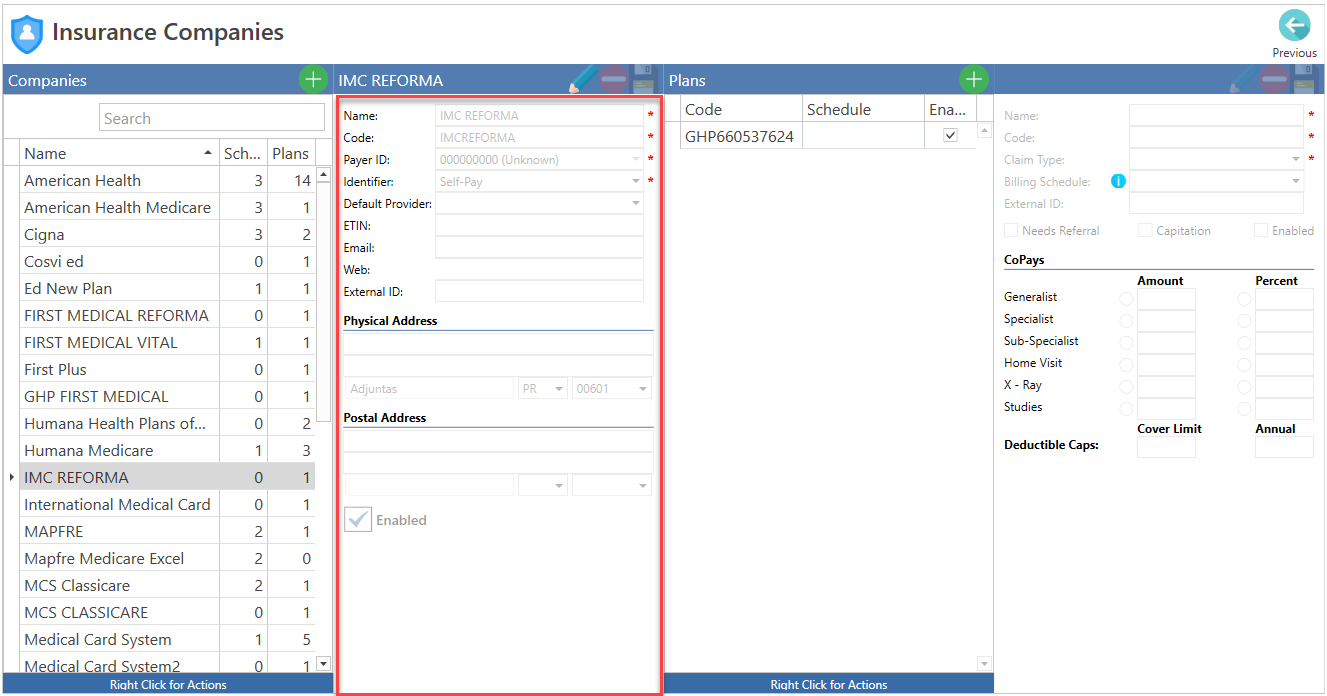
Task: Click the plan Name field
Action: click(x=1216, y=115)
